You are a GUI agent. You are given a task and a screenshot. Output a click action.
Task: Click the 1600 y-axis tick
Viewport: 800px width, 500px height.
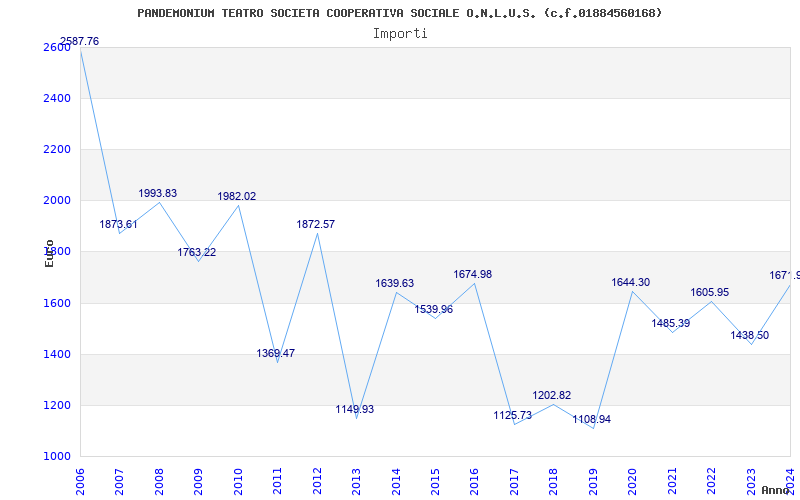(x=55, y=303)
